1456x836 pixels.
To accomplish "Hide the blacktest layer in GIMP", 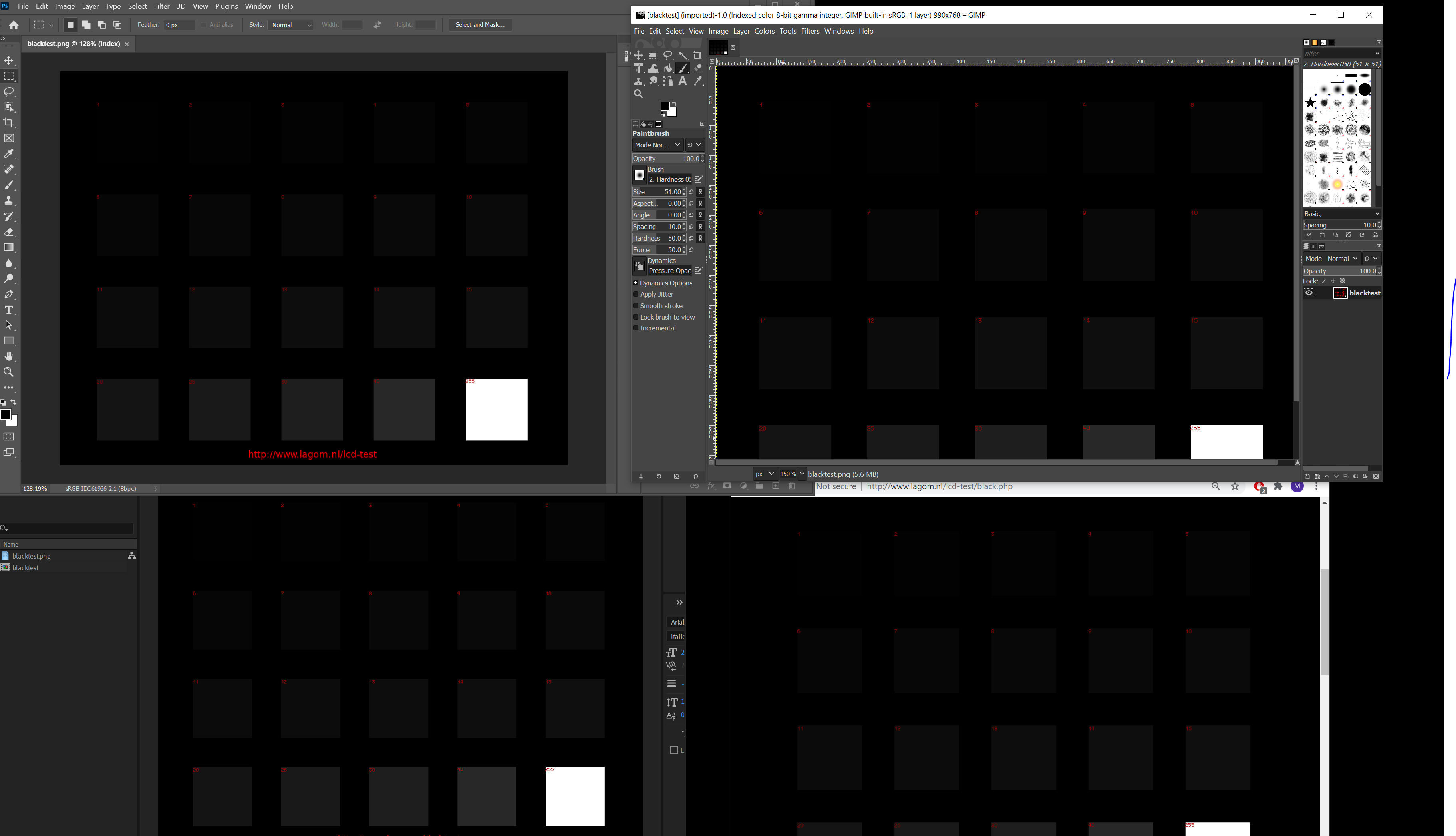I will (x=1309, y=293).
